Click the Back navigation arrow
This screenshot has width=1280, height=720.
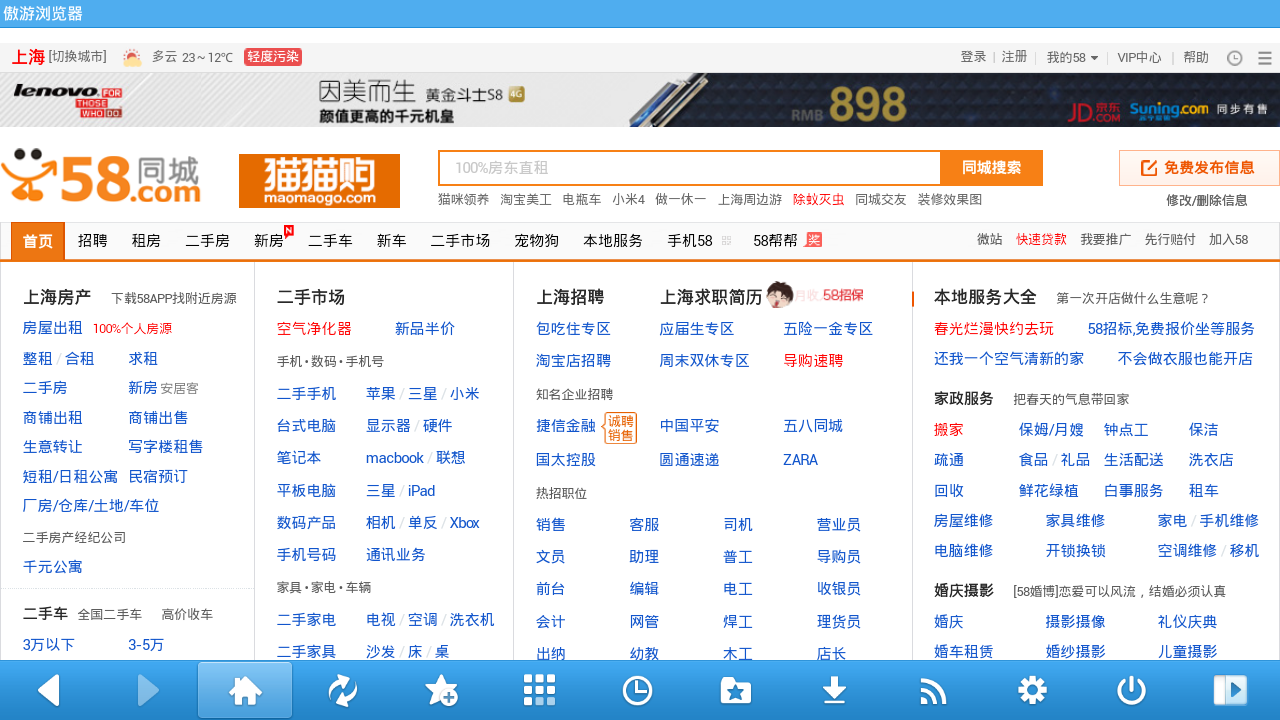pos(46,690)
